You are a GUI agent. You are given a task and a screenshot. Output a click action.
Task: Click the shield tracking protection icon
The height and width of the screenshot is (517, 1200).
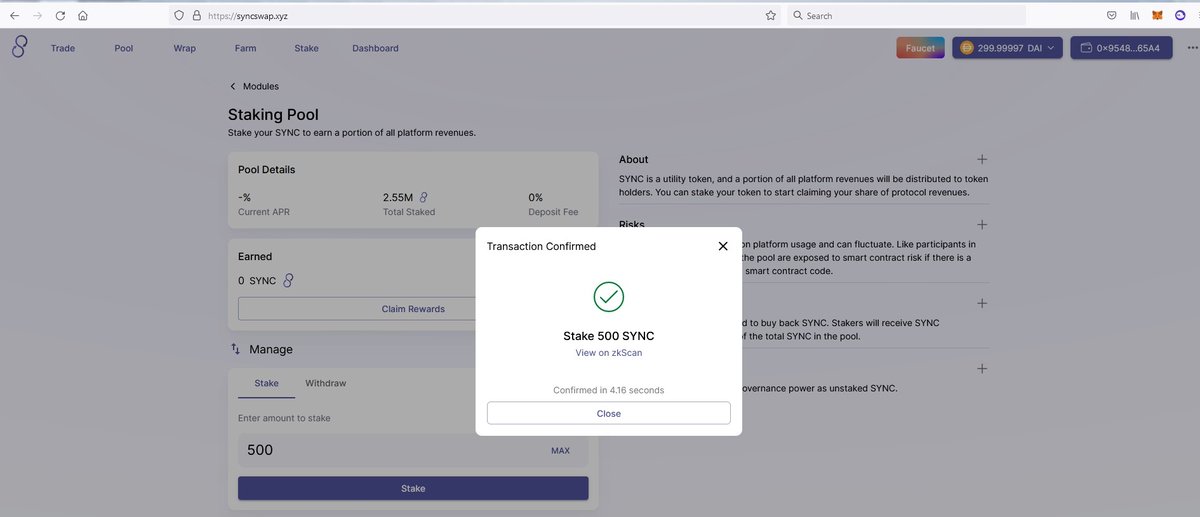coord(180,16)
